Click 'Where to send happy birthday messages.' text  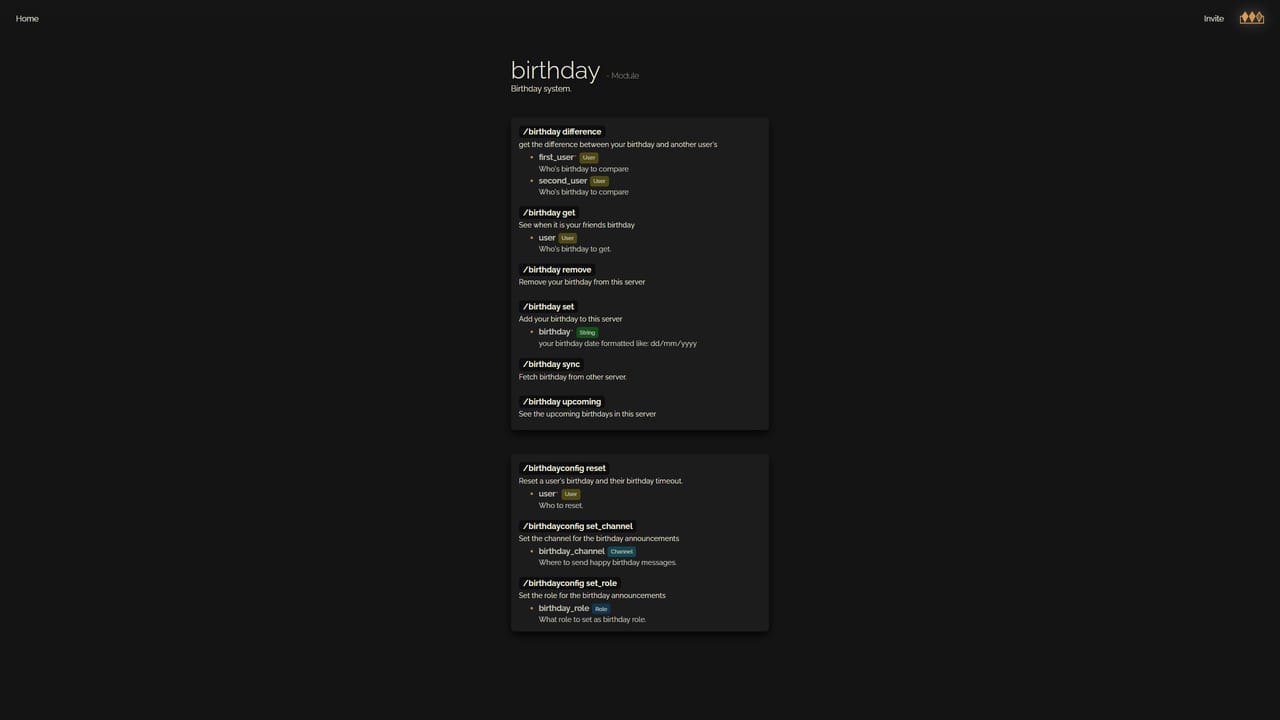coord(607,562)
